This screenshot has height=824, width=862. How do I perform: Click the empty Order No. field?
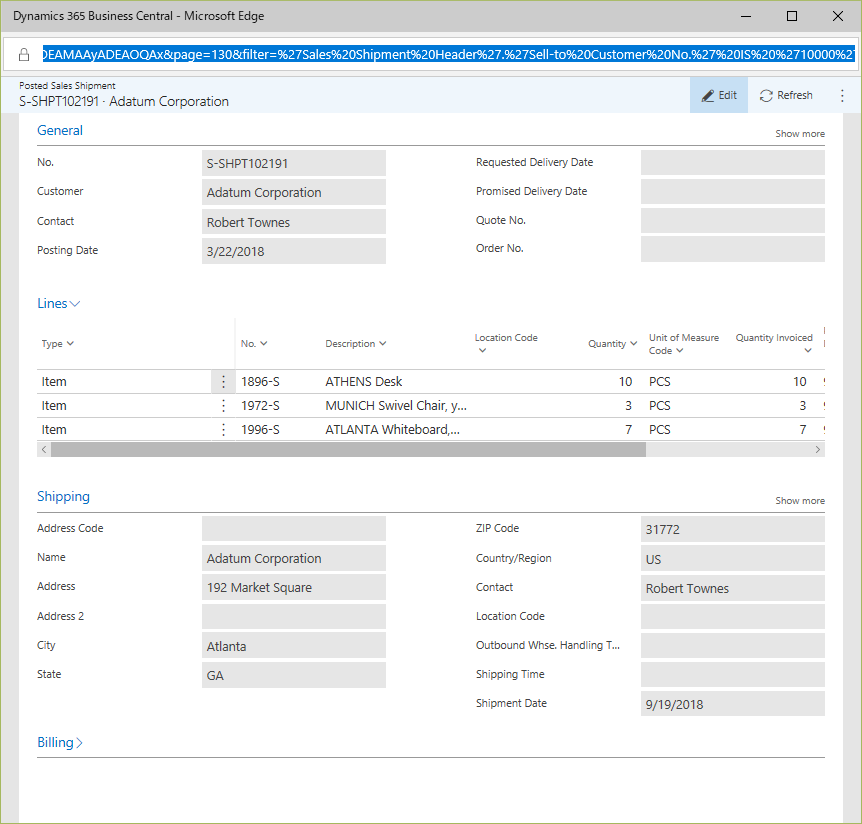[733, 249]
